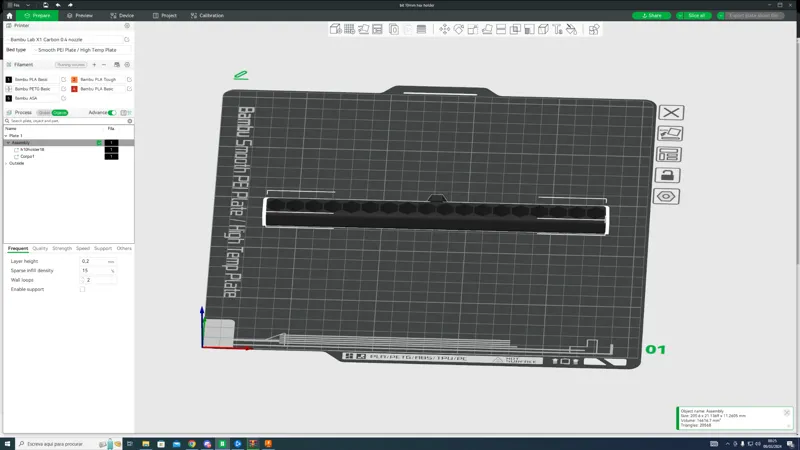Open the printer preset dropdown
The height and width of the screenshot is (450, 800).
pos(65,39)
